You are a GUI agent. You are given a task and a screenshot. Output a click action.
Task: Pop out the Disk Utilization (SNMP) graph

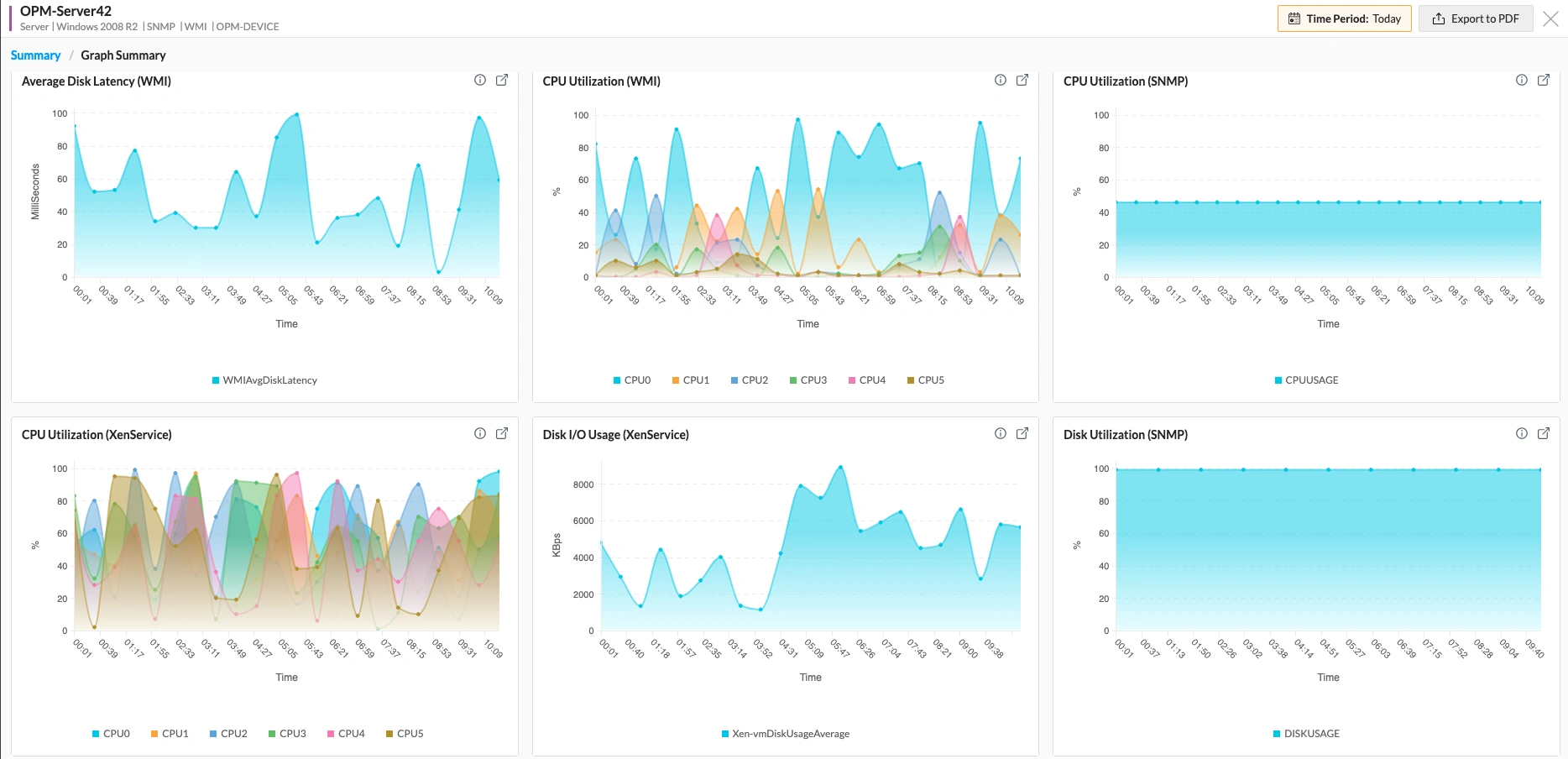click(x=1544, y=433)
